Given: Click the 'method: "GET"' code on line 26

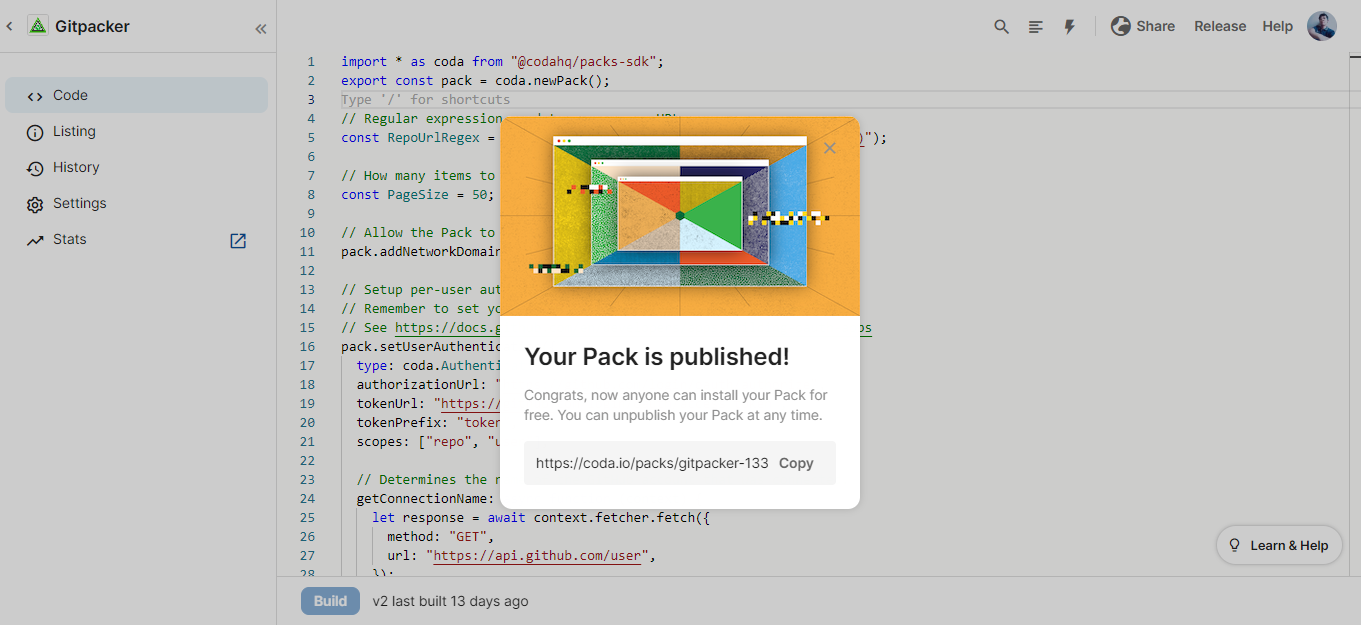Looking at the screenshot, I should tap(441, 536).
